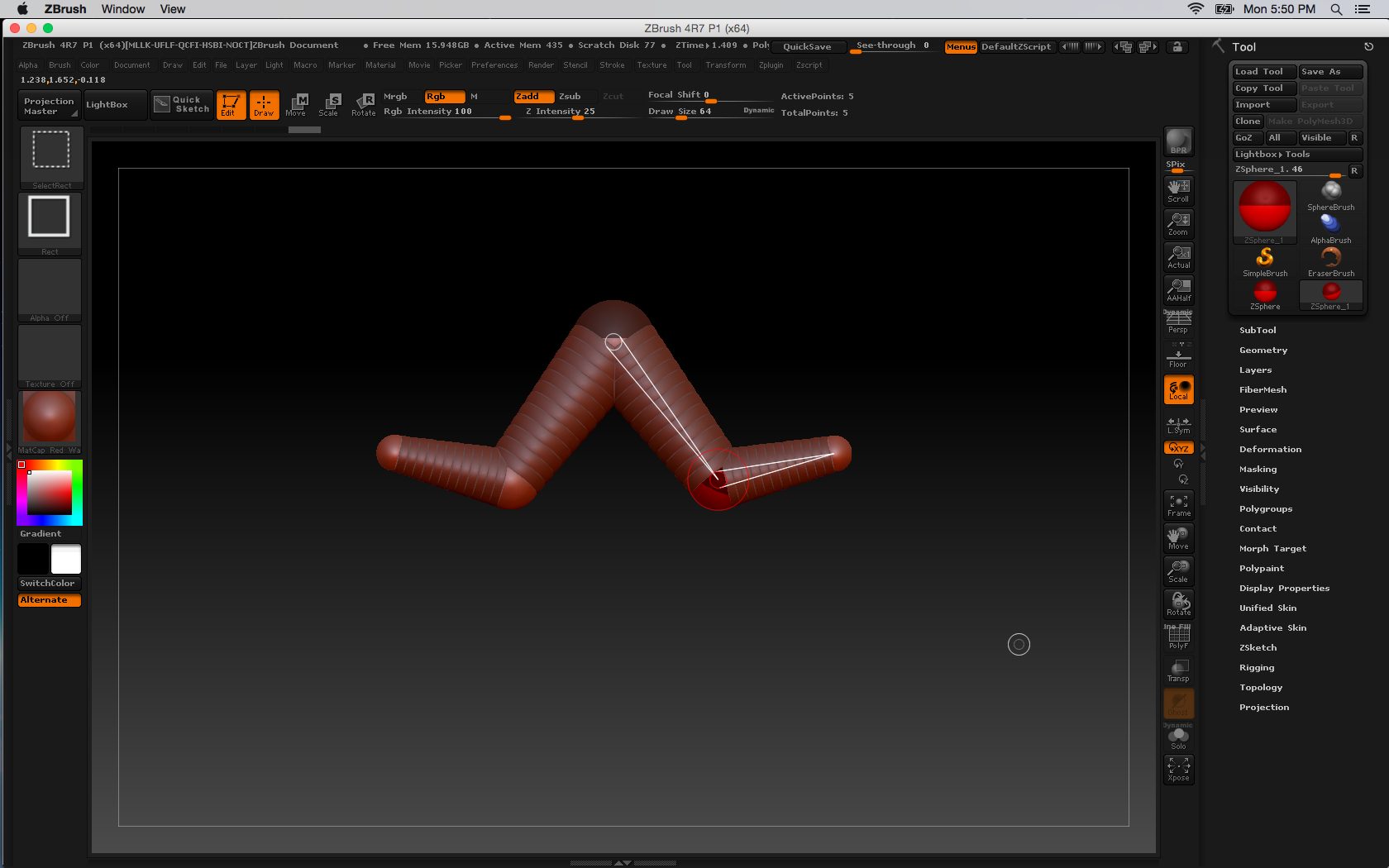The image size is (1389, 868).
Task: Select the top-shelf Scale mode icon
Action: [329, 105]
